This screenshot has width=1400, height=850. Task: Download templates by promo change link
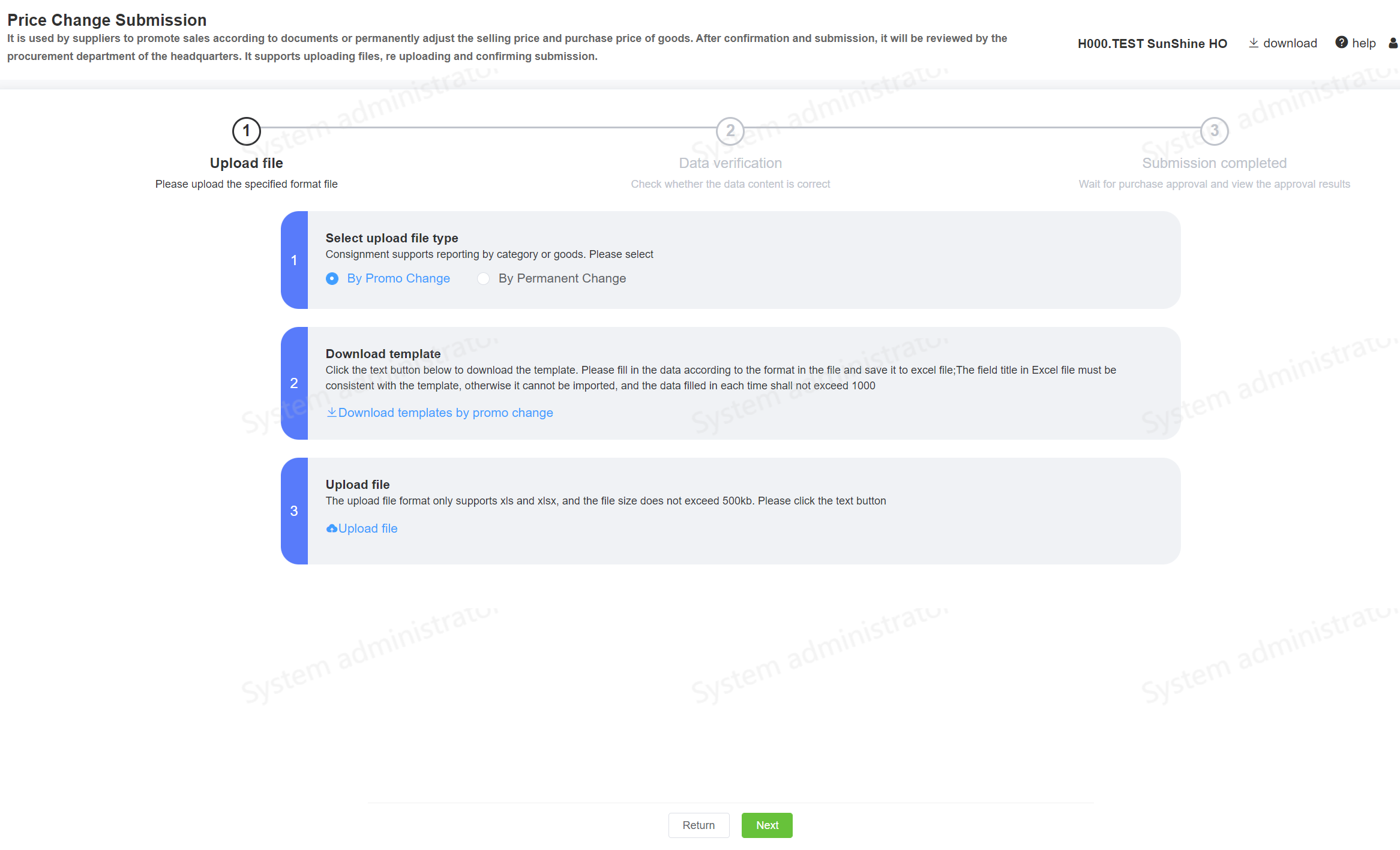tap(445, 413)
